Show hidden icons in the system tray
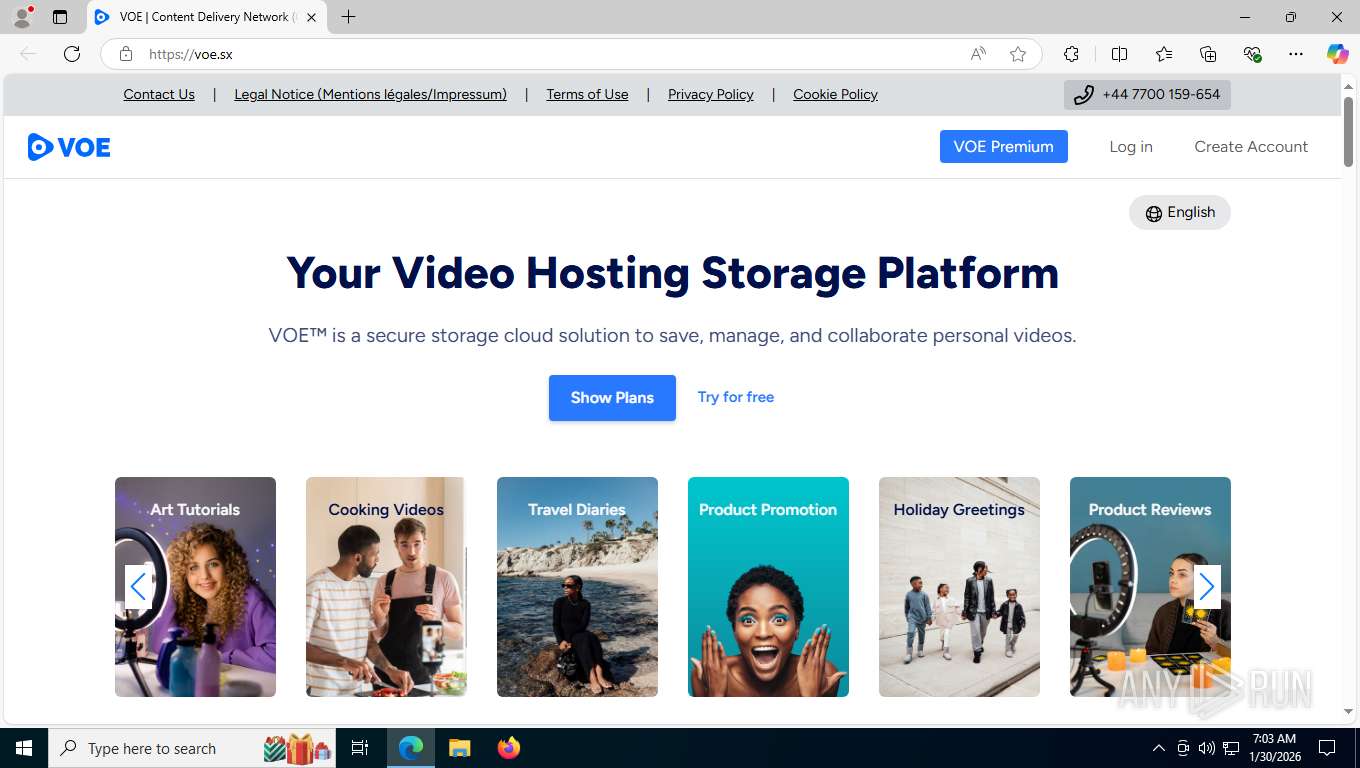The height and width of the screenshot is (768, 1360). [x=1159, y=748]
